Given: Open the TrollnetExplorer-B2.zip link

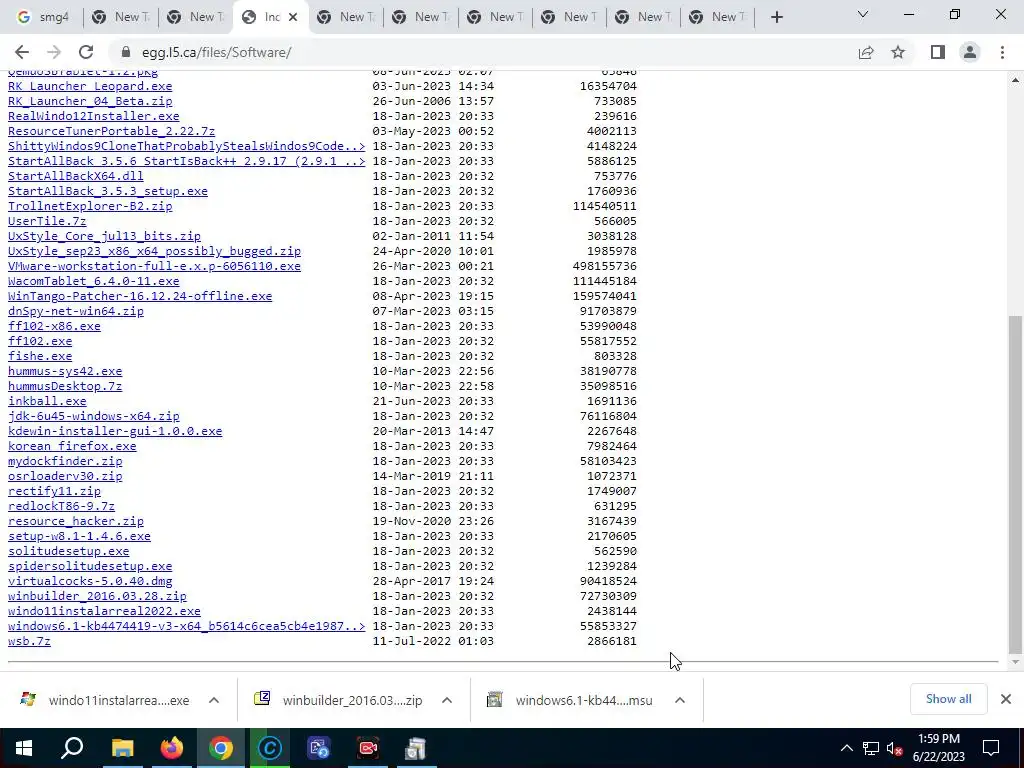Looking at the screenshot, I should point(90,206).
